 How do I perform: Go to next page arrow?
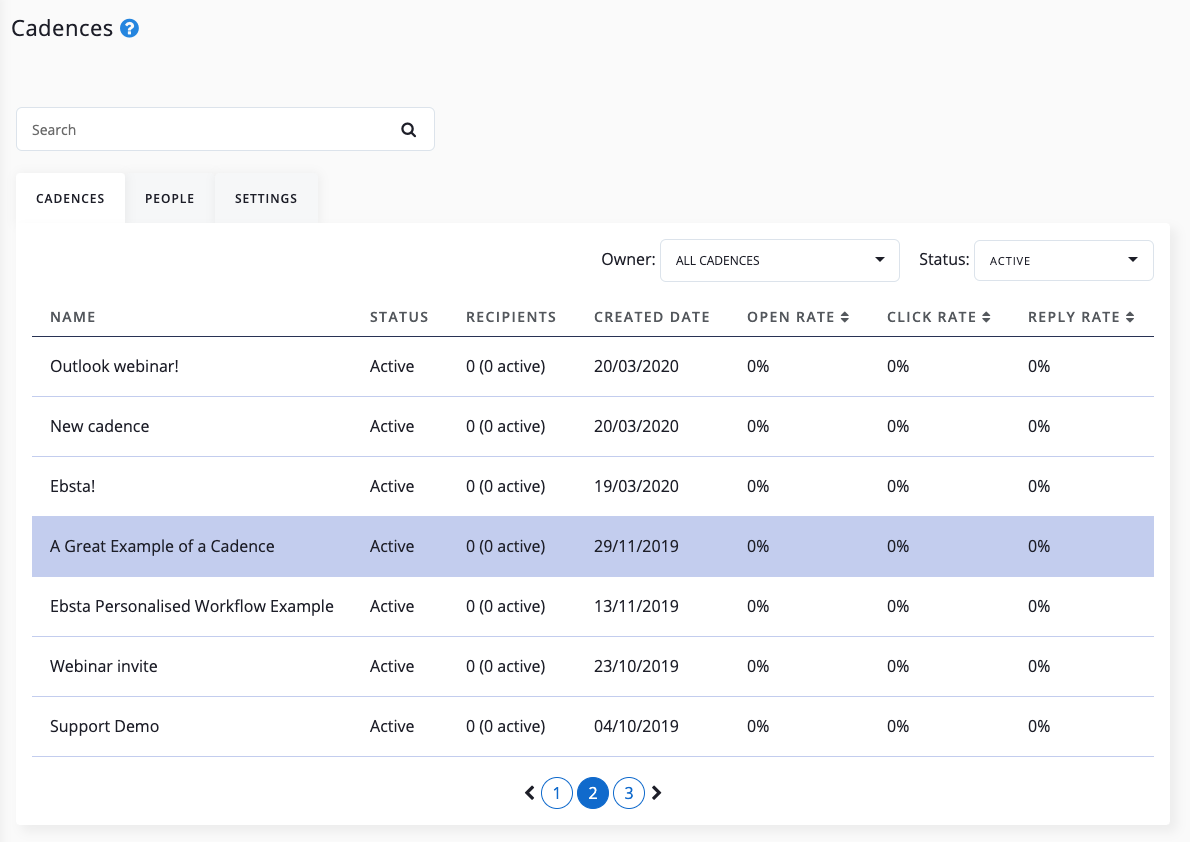[657, 793]
